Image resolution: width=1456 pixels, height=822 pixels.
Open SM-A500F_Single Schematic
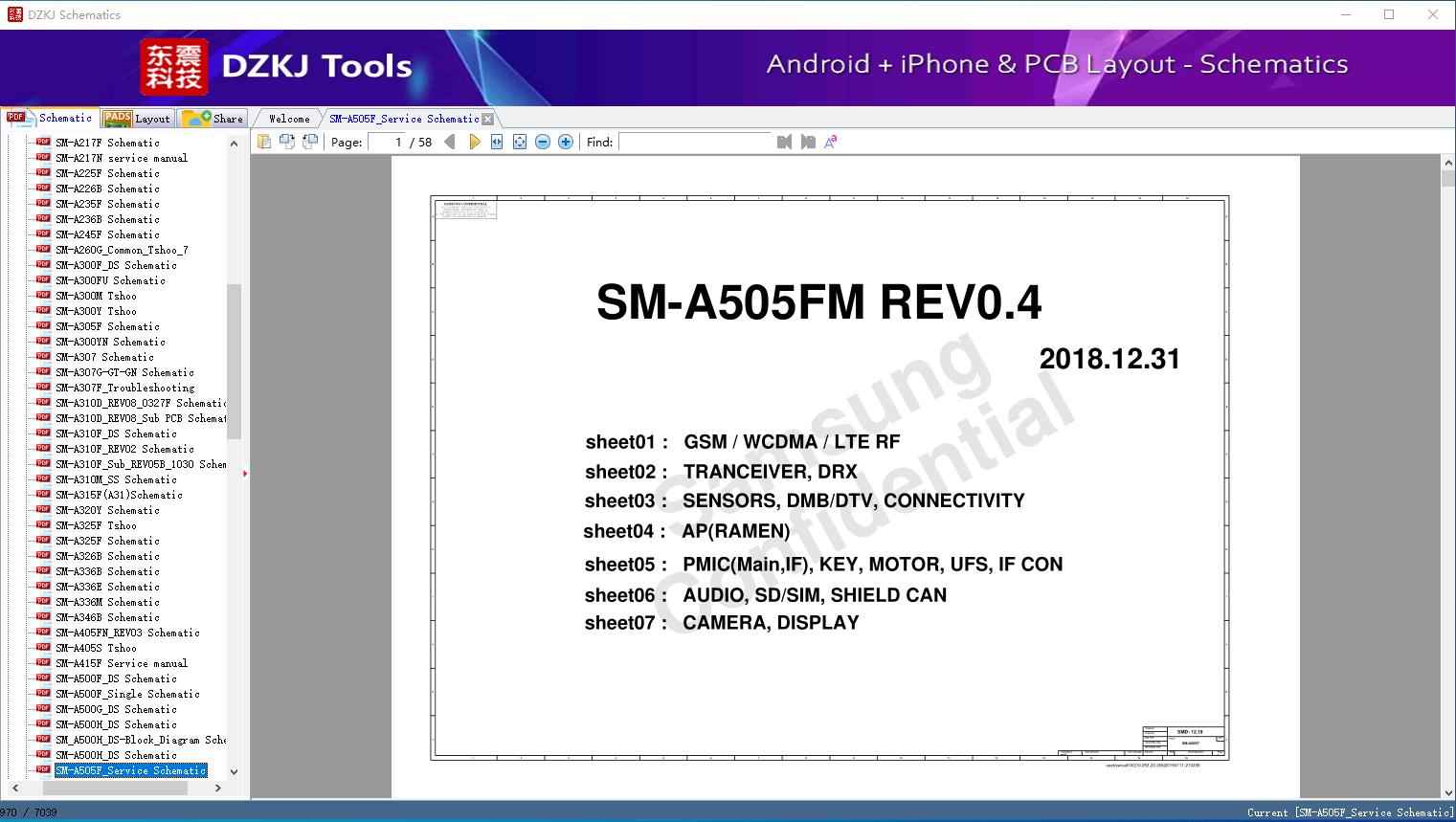(127, 694)
